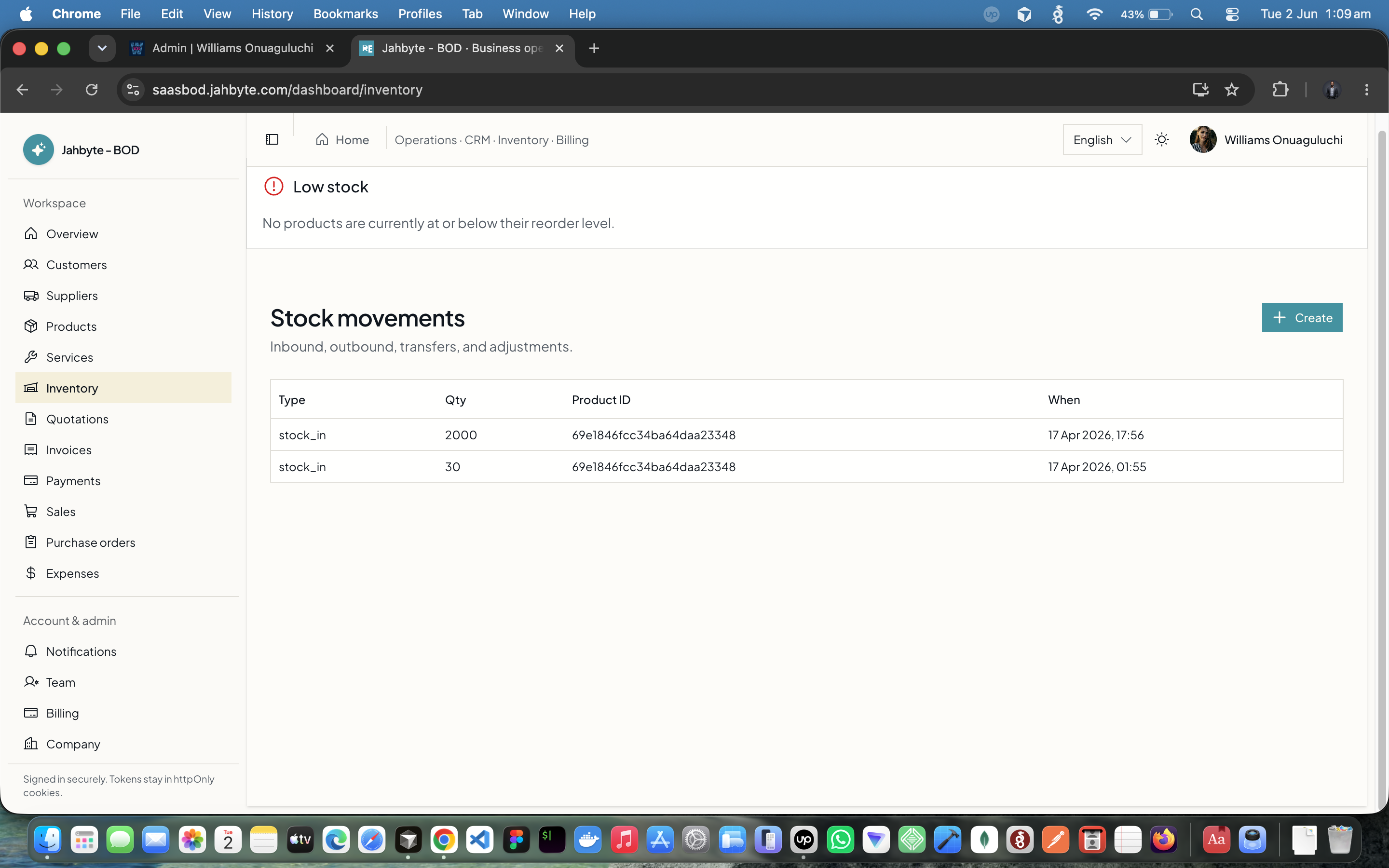Click the Jahbyte - BOD logo icon
Image resolution: width=1389 pixels, height=868 pixels.
[39, 150]
